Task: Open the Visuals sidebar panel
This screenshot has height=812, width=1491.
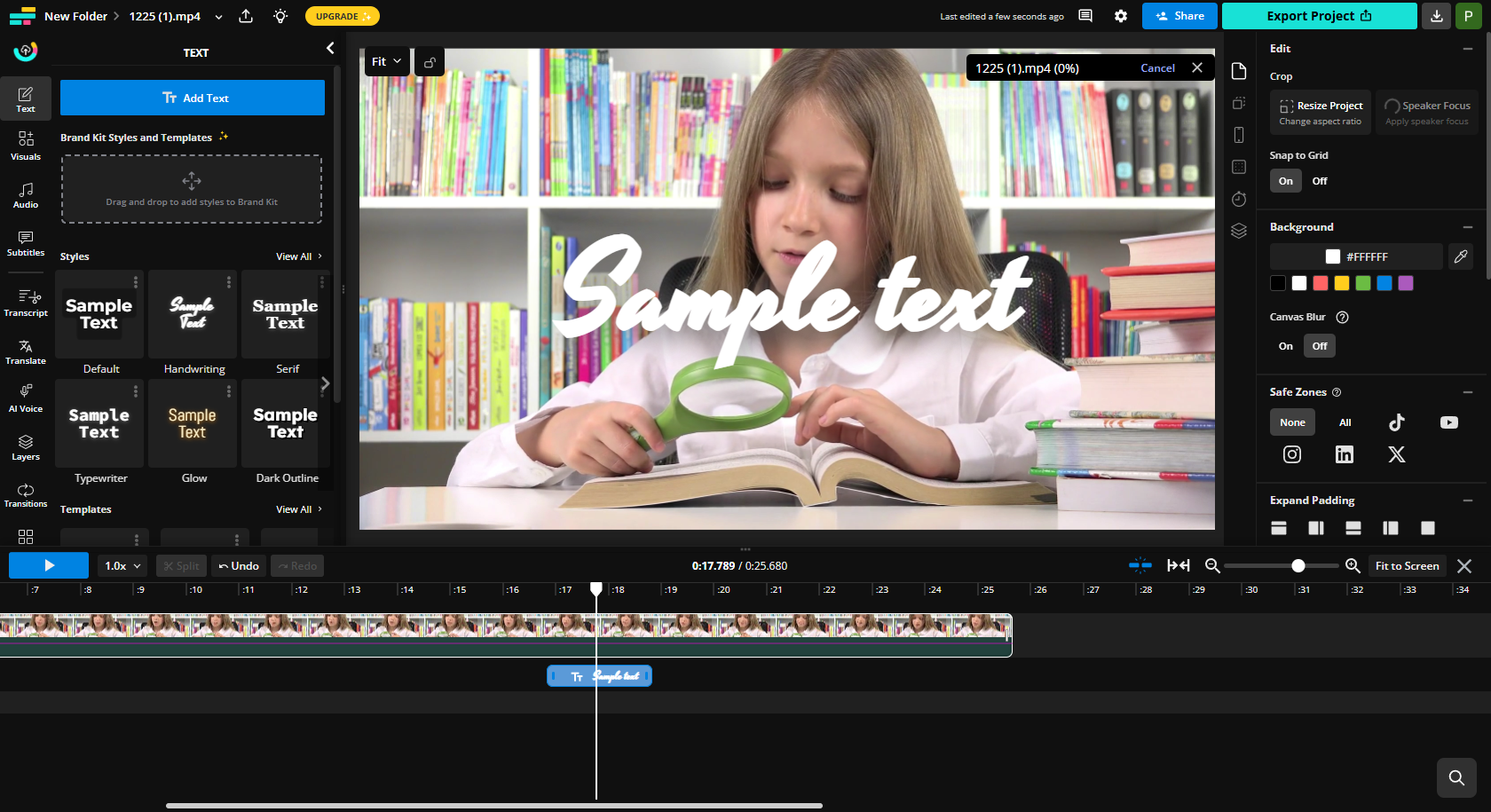Action: [26, 146]
